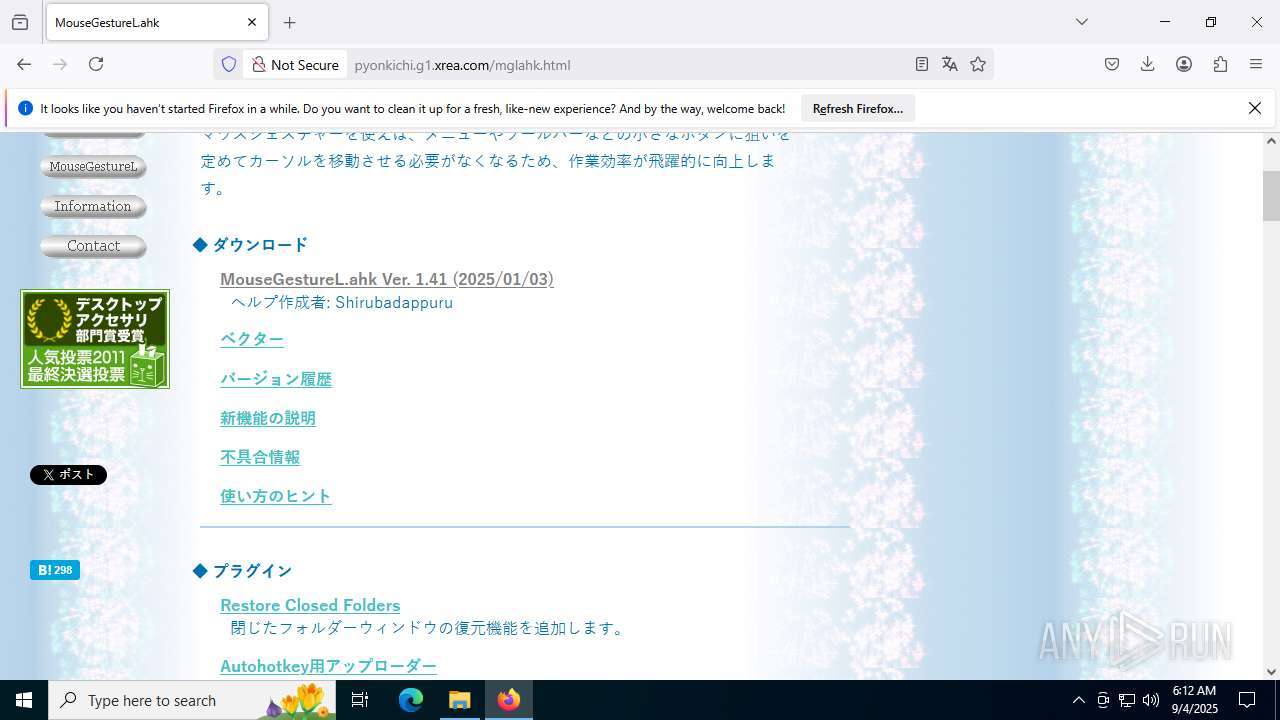Viewport: 1280px width, 720px height.
Task: Click the Hatena bookmark B! 298 badge
Action: click(x=55, y=570)
